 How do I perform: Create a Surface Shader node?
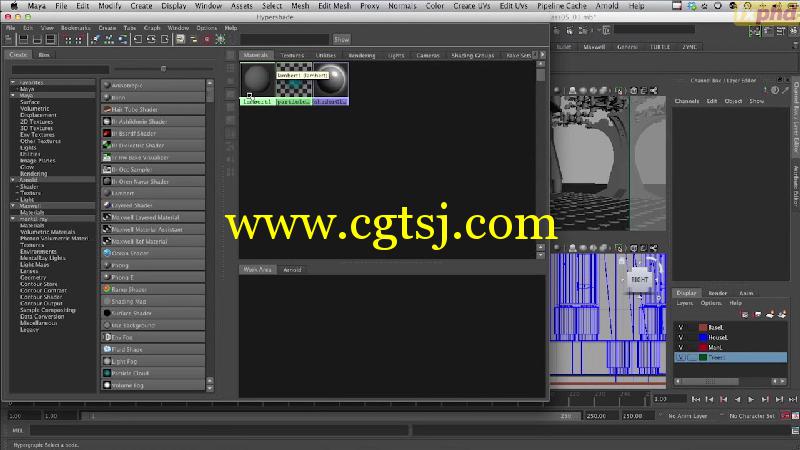(x=153, y=313)
